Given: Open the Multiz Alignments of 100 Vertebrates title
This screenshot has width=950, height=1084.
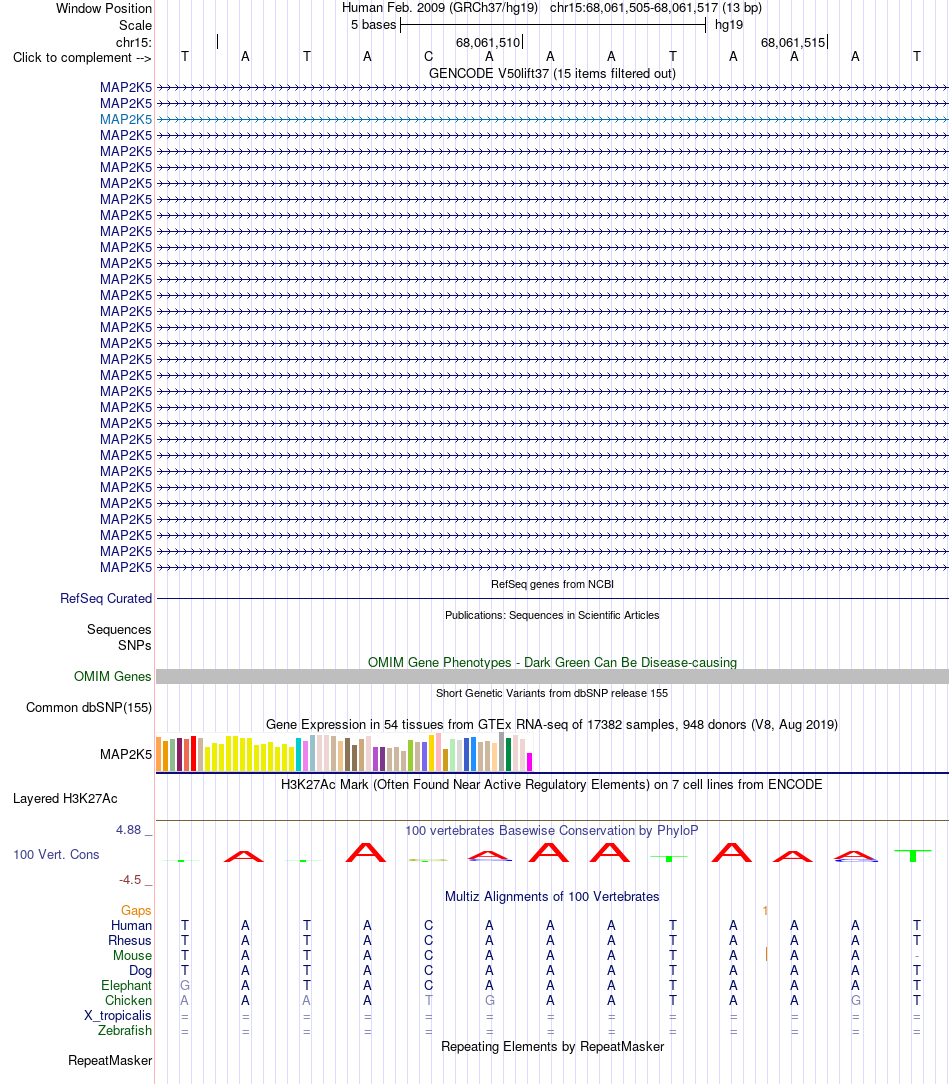Looking at the screenshot, I should pyautogui.click(x=552, y=897).
